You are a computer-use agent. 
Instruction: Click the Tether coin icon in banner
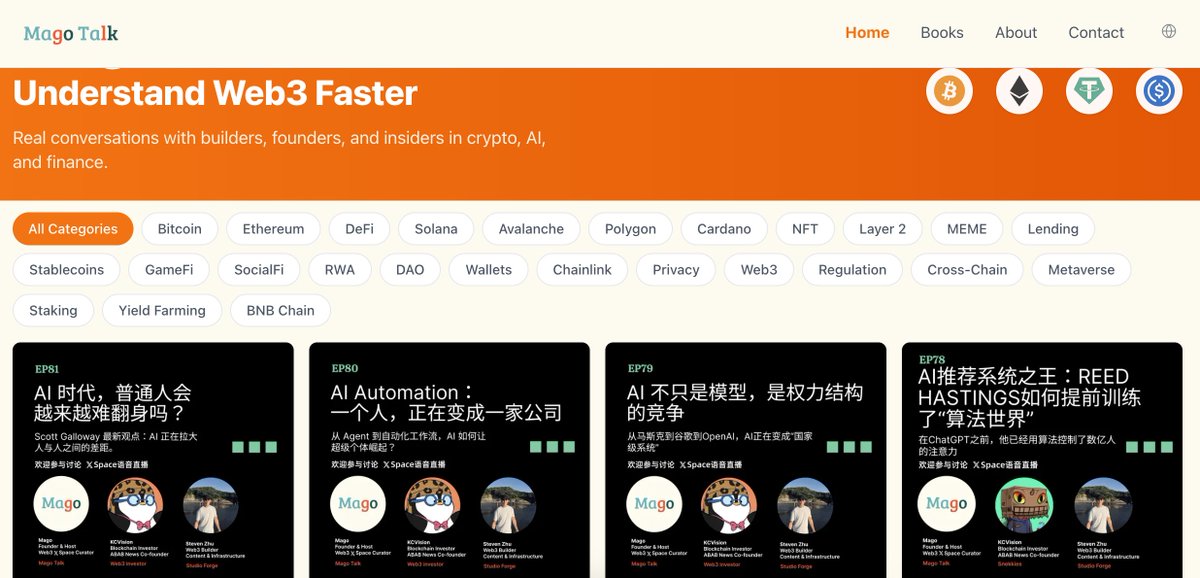1089,92
